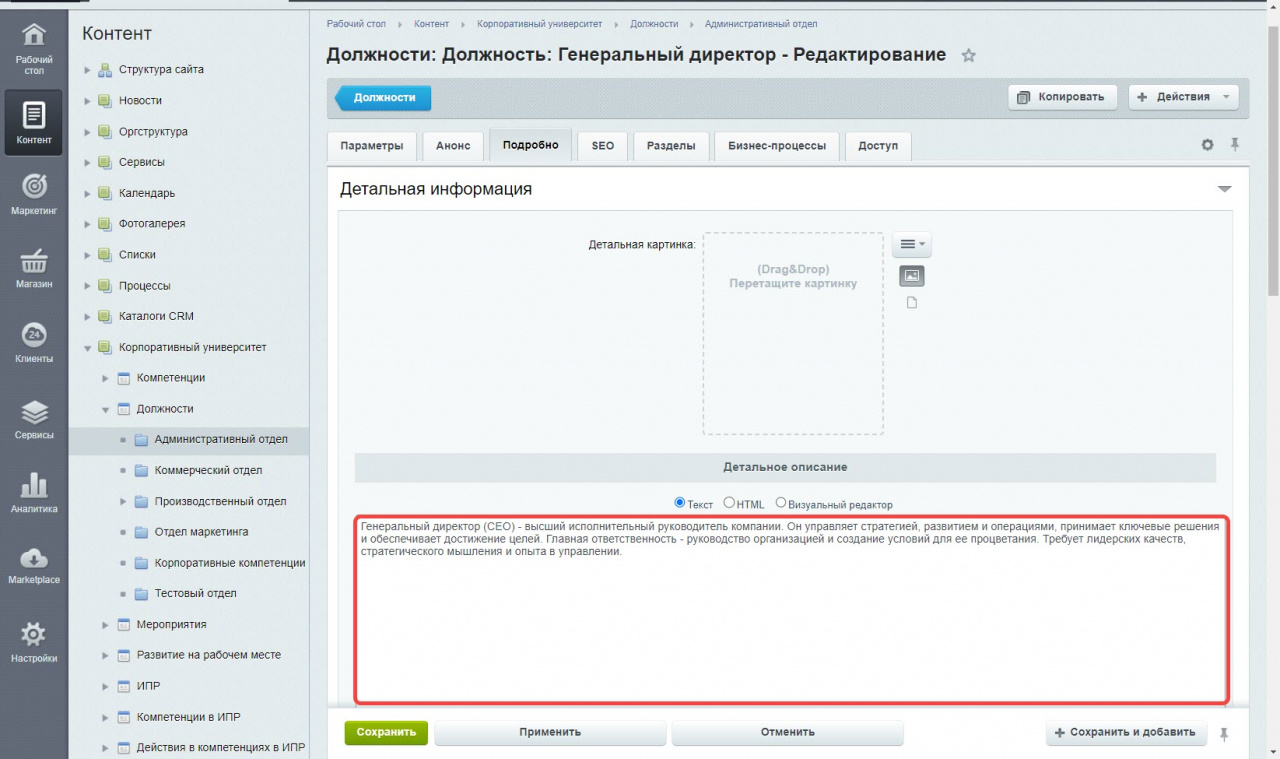Select the Визуальный редактор radio button
This screenshot has width=1280, height=759.
pyautogui.click(x=781, y=503)
